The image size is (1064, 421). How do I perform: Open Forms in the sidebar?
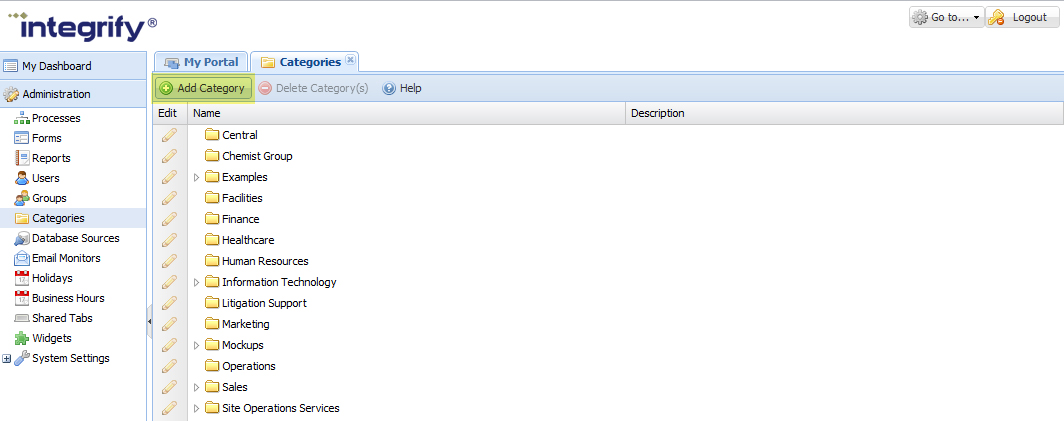pyautogui.click(x=37, y=138)
